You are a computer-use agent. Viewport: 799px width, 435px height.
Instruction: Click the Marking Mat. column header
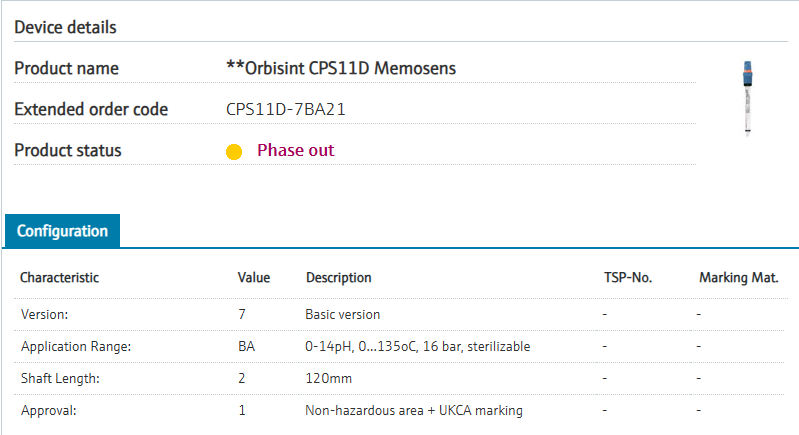click(x=738, y=278)
